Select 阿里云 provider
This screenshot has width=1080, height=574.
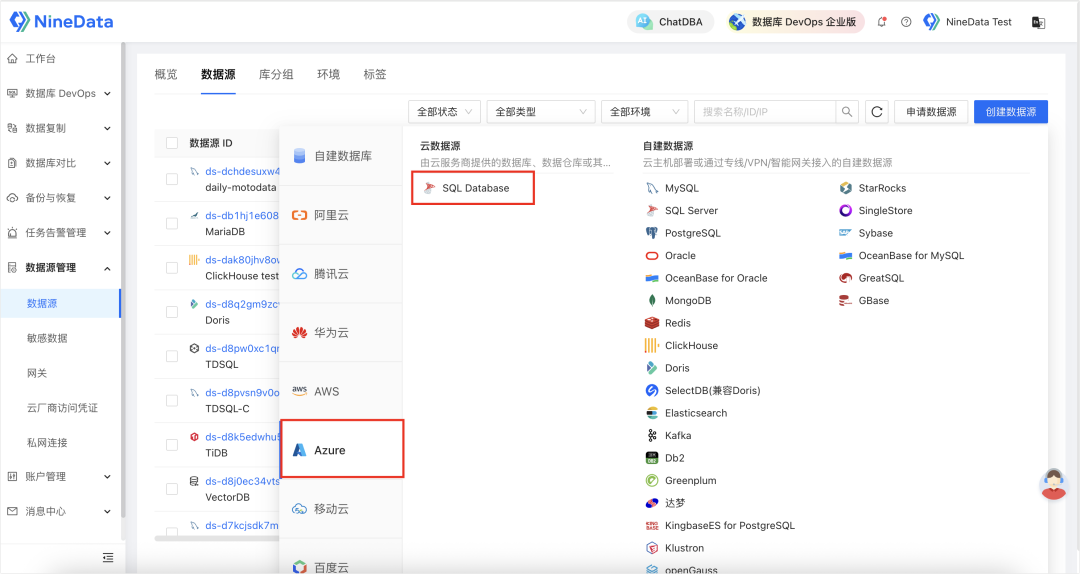pyautogui.click(x=342, y=215)
